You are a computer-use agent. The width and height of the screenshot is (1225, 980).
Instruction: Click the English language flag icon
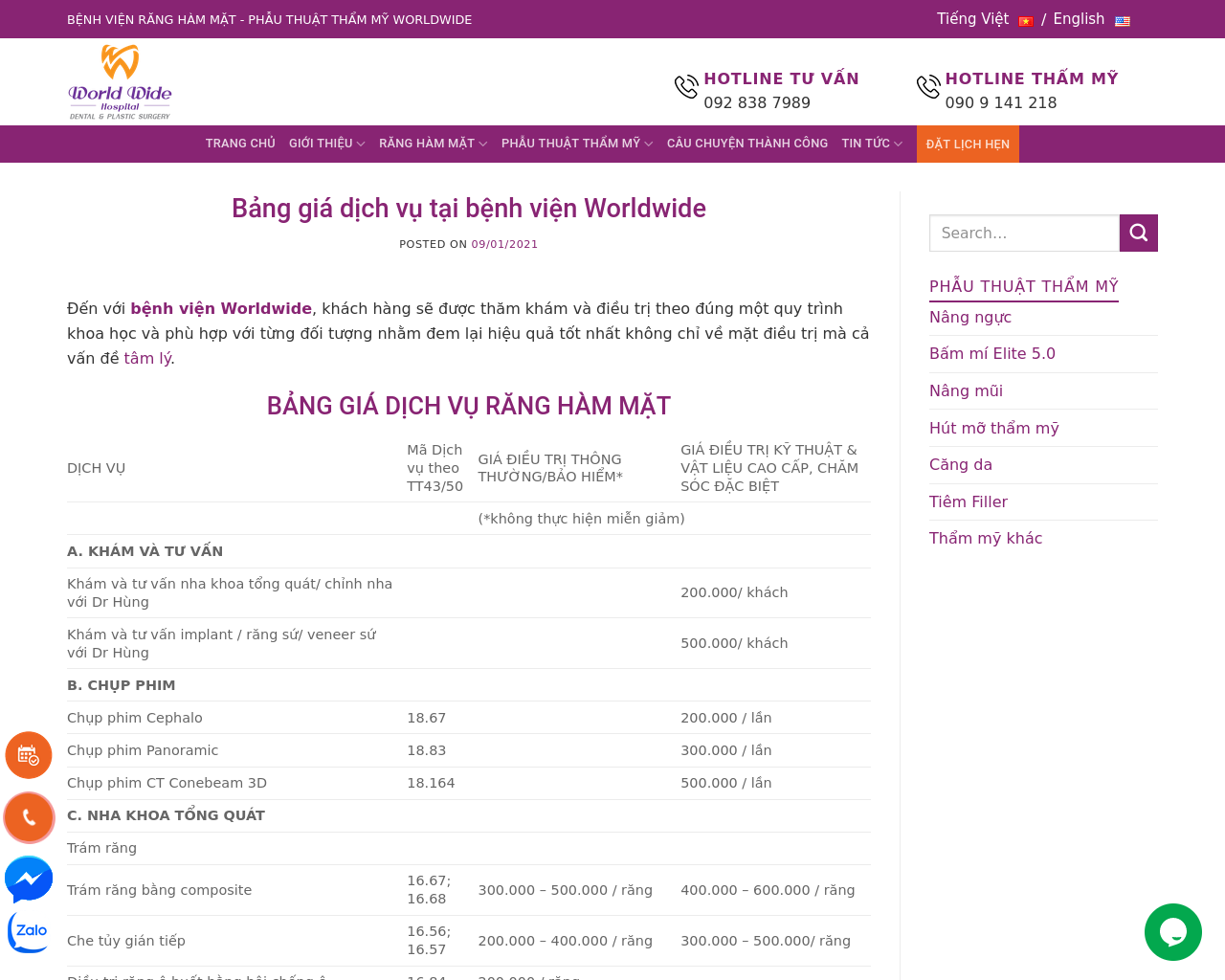click(x=1123, y=21)
